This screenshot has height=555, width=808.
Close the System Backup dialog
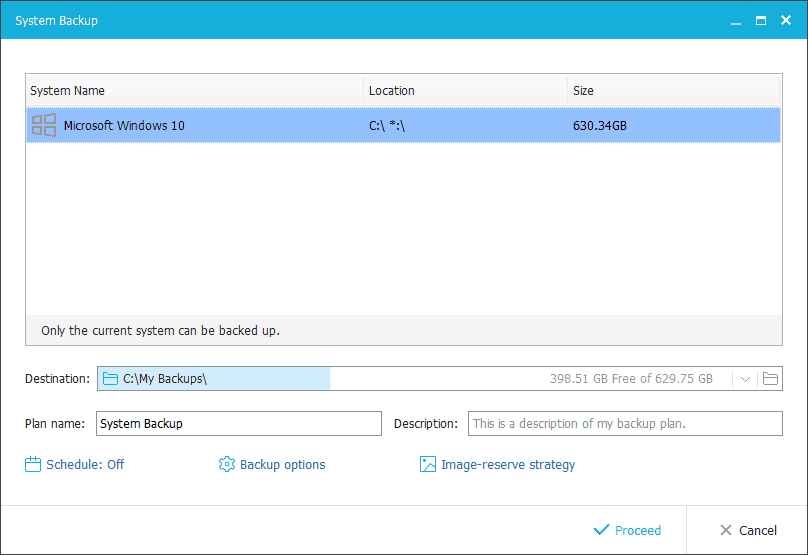click(x=786, y=20)
